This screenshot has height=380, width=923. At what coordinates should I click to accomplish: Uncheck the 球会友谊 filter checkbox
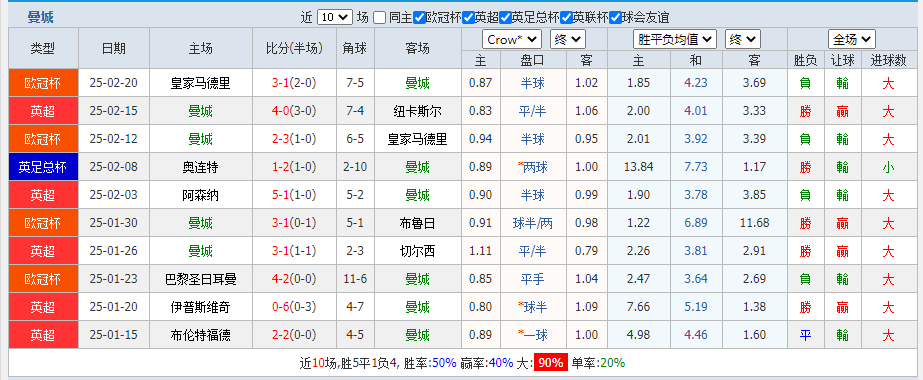pyautogui.click(x=615, y=18)
